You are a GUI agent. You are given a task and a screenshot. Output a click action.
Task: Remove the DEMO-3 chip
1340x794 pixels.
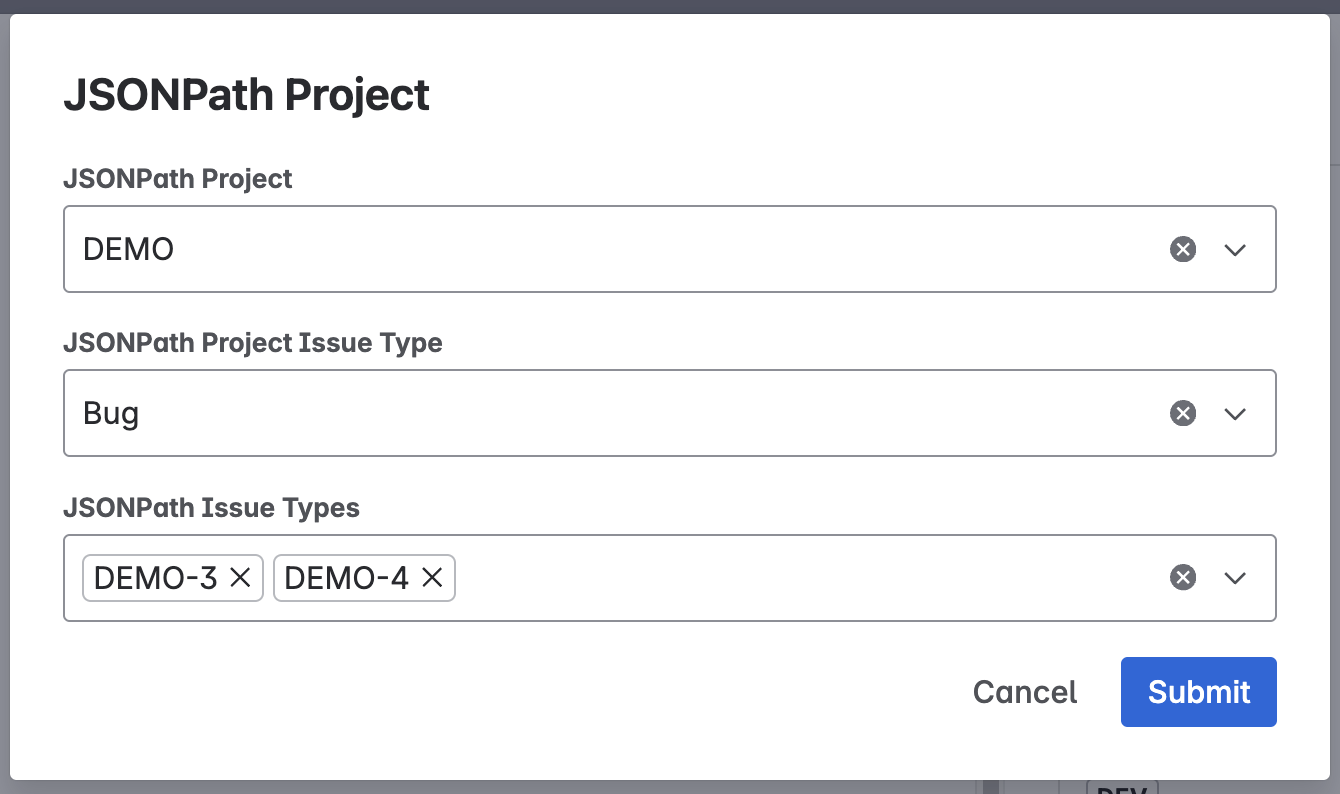point(240,578)
